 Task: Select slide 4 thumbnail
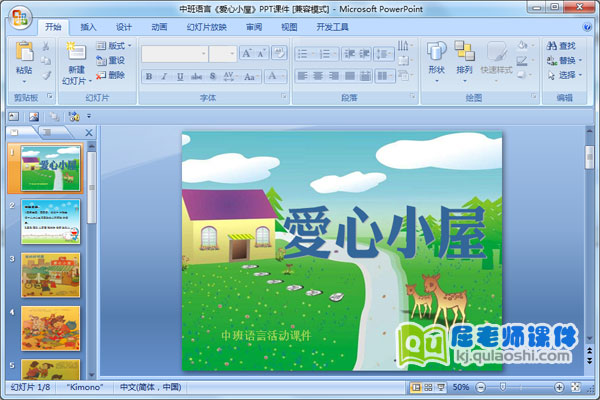pyautogui.click(x=51, y=328)
